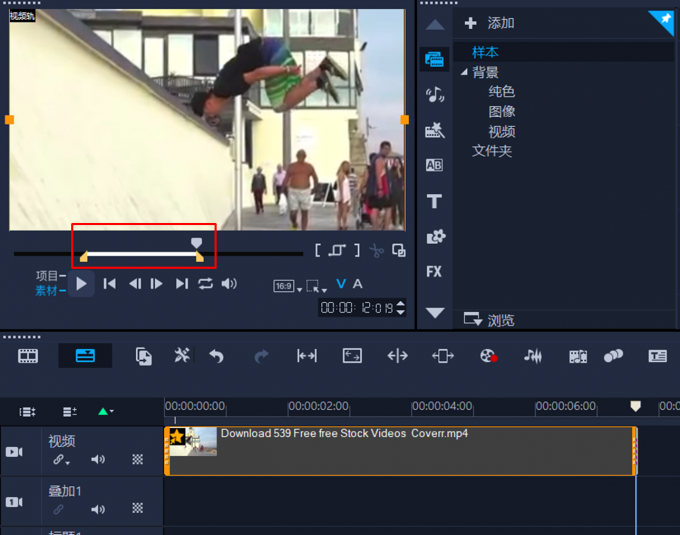Toggle Repeat playback
The height and width of the screenshot is (535, 680).
(x=206, y=284)
